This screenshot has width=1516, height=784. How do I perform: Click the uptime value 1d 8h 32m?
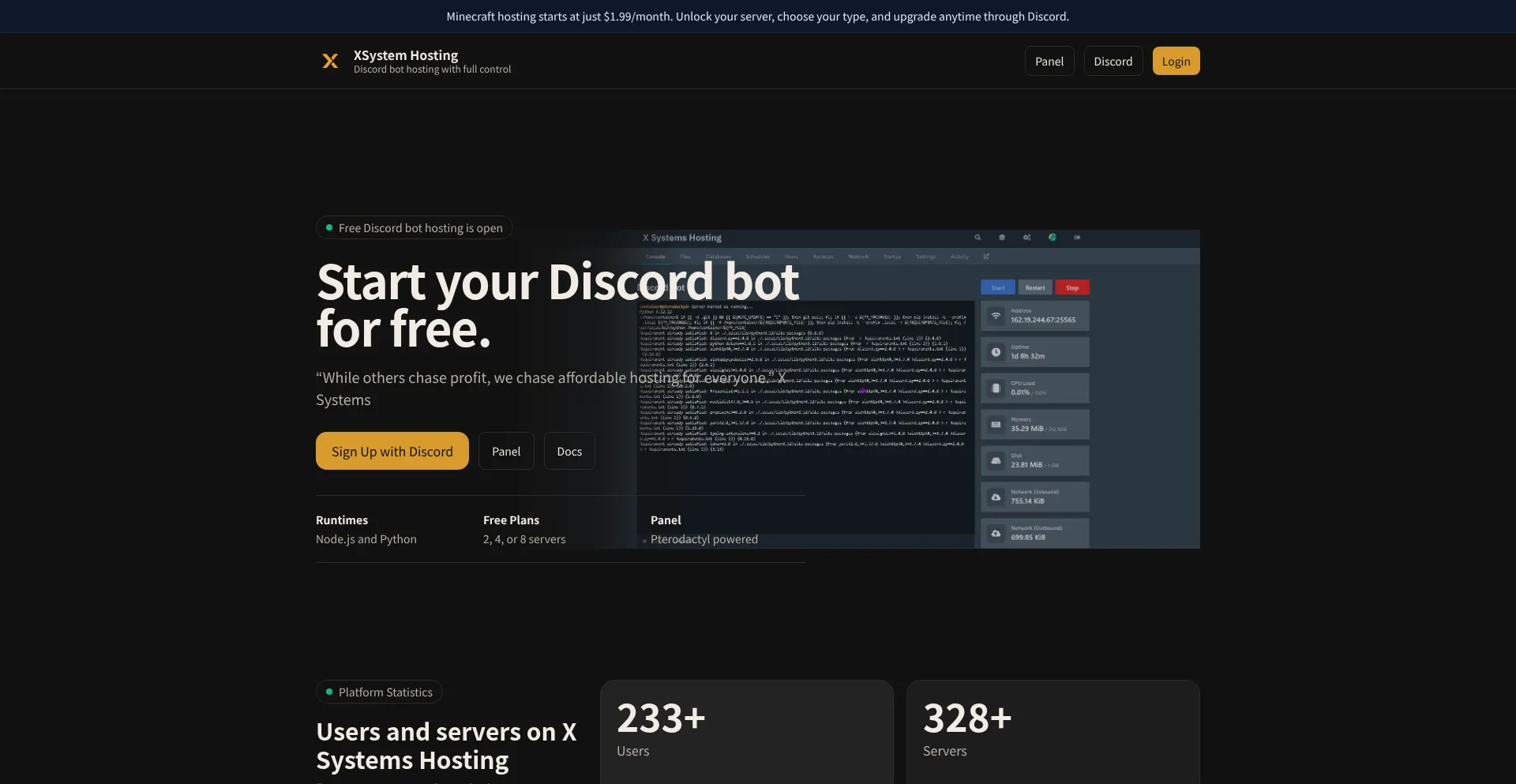pyautogui.click(x=1027, y=356)
